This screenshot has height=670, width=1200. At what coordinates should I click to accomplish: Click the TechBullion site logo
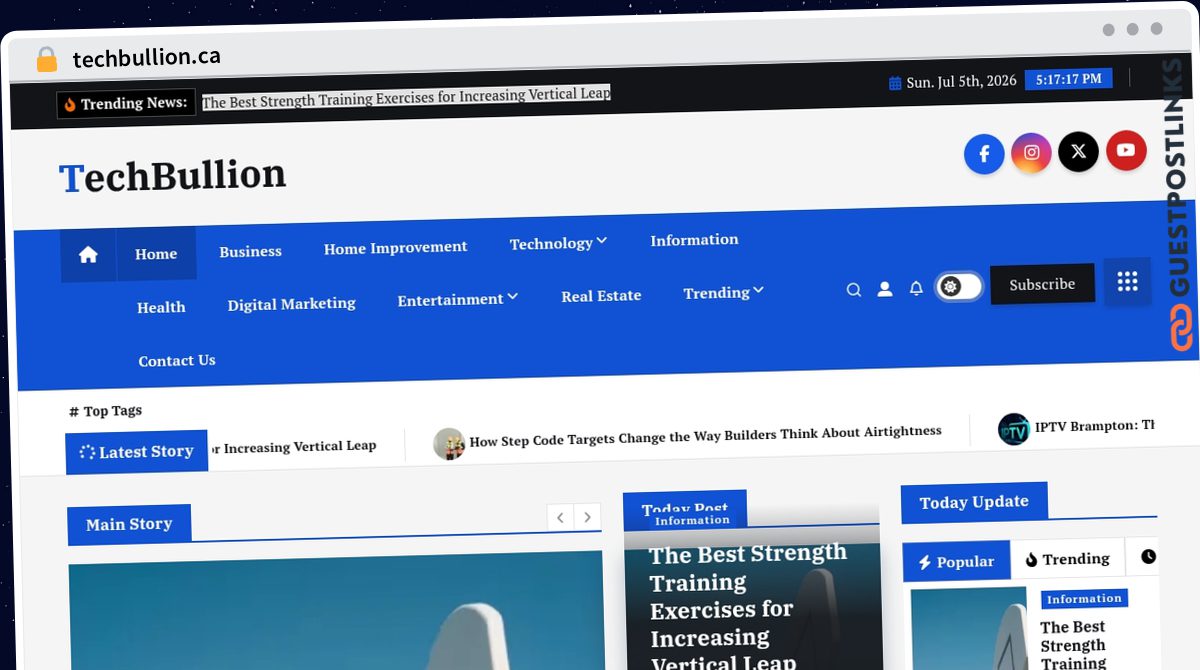pyautogui.click(x=172, y=176)
